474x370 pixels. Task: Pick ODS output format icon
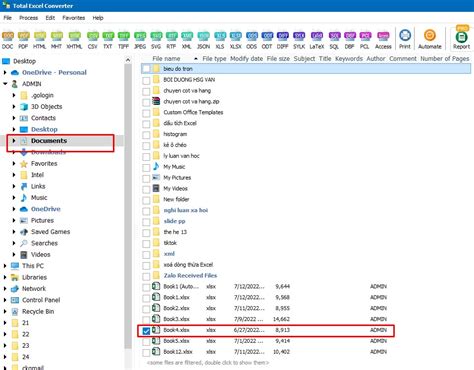[x=252, y=40]
